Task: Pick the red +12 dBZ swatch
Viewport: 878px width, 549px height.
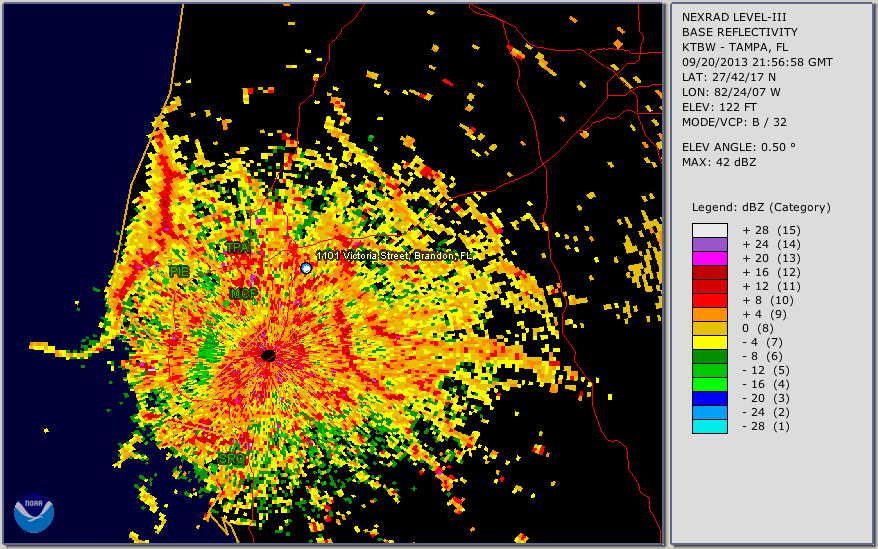Action: coord(710,286)
